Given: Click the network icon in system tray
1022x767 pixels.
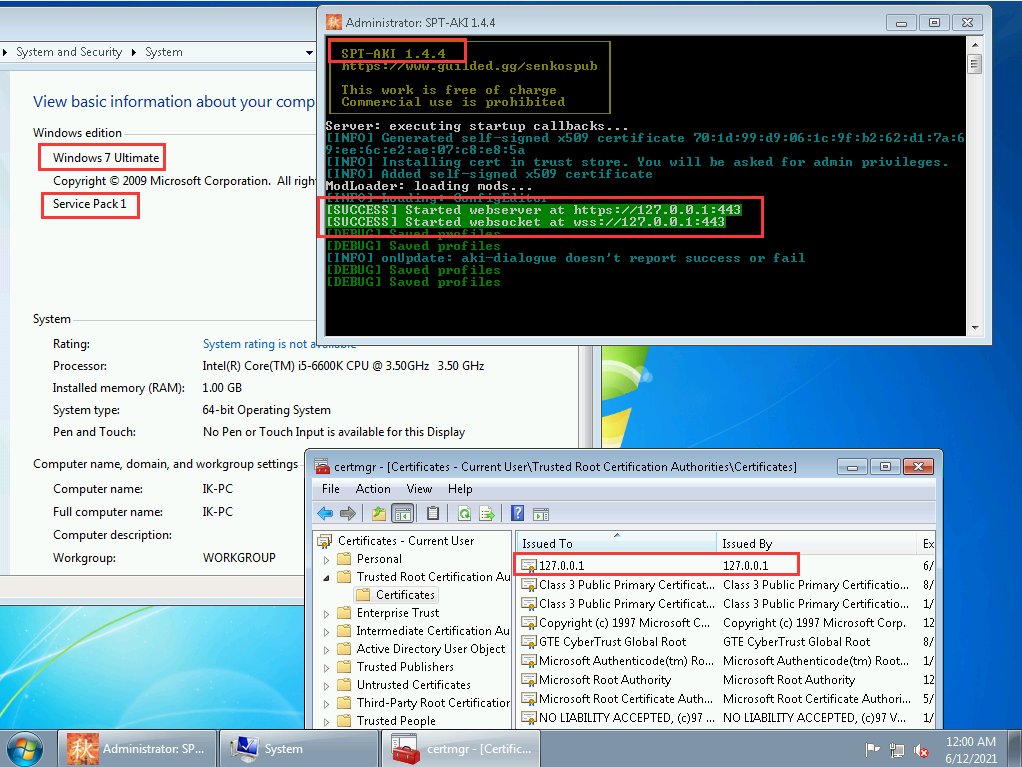Looking at the screenshot, I should coord(896,750).
